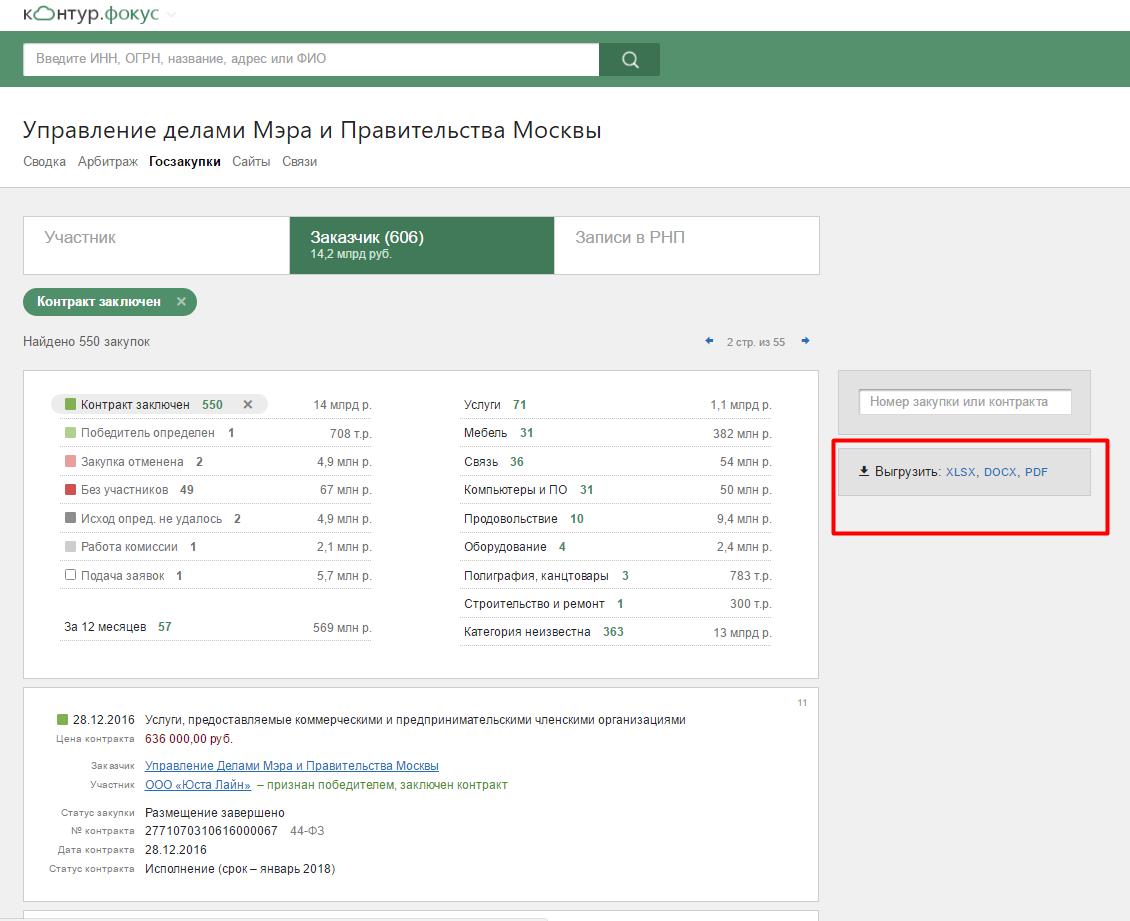The width and height of the screenshot is (1130, 921).
Task: Click the light green square of 'Победитель определен'
Action: (x=71, y=432)
